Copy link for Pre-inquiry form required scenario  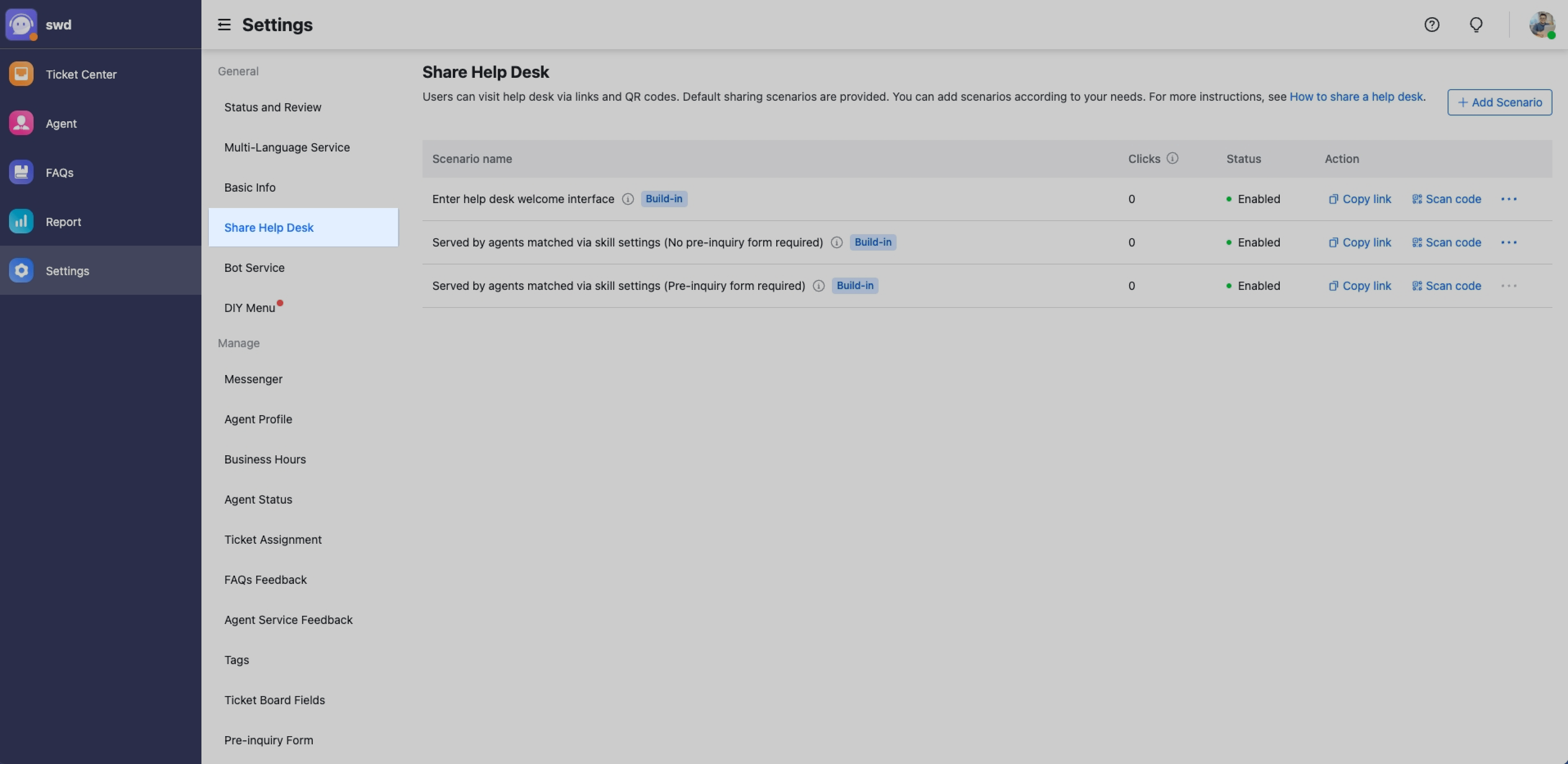[1360, 285]
